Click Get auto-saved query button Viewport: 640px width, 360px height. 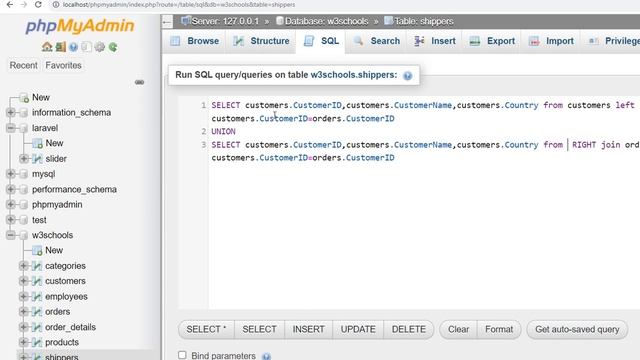click(577, 329)
